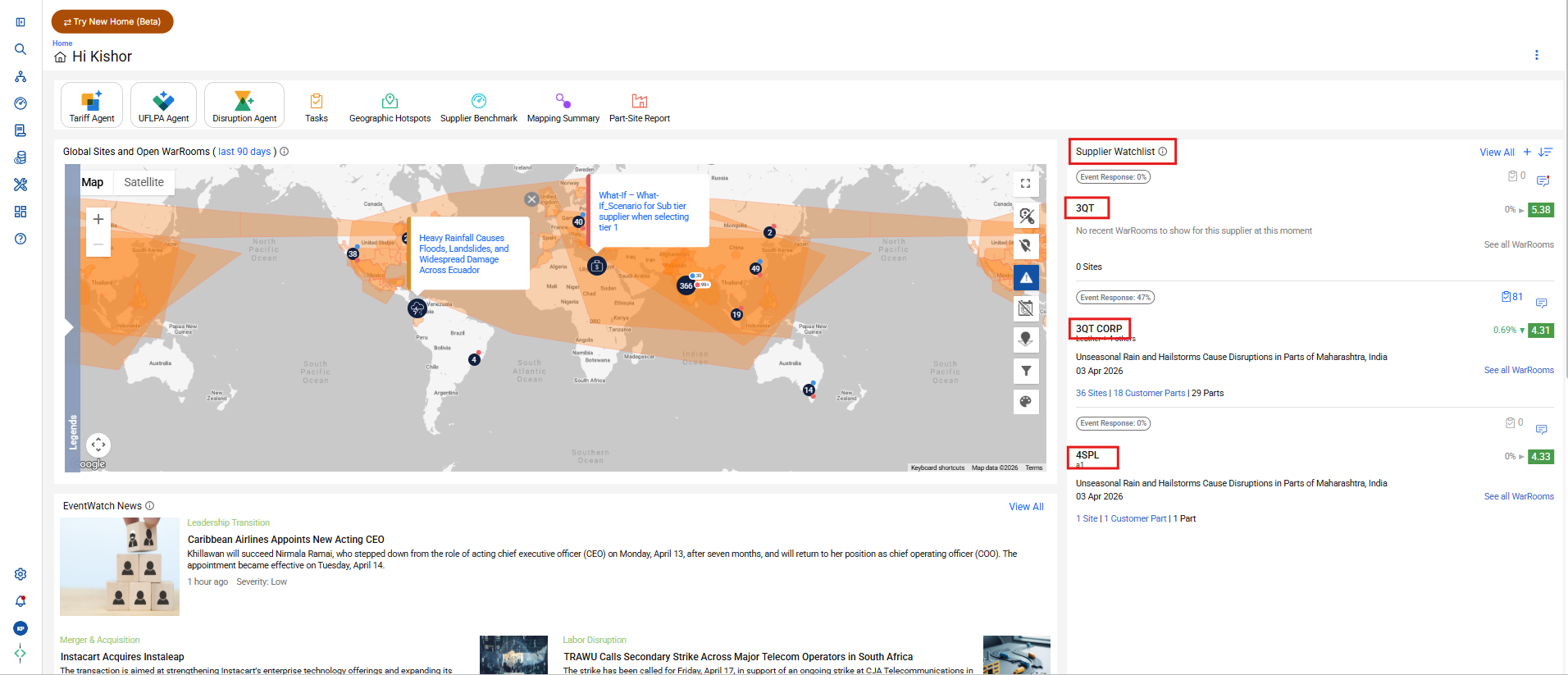The width and height of the screenshot is (1568, 675).
Task: Open the map filter funnel button
Action: pyautogui.click(x=1026, y=371)
